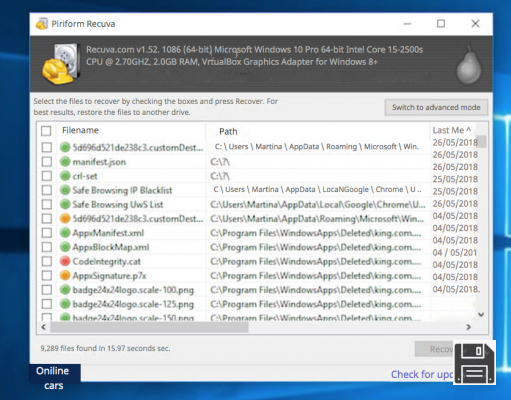Click green status dot for Safe Browsing UwS List
The height and width of the screenshot is (400, 511).
pos(65,204)
